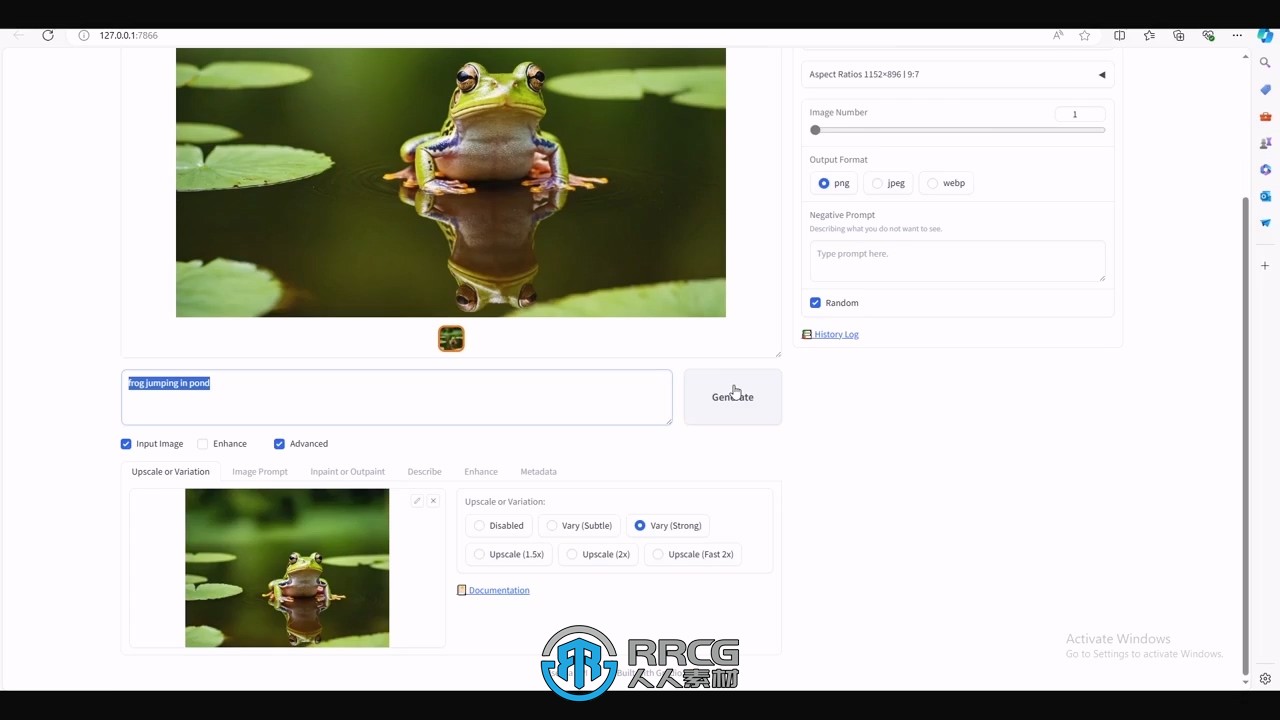Choose Upscale (Fast 2x) option
The width and height of the screenshot is (1280, 720).
click(693, 554)
